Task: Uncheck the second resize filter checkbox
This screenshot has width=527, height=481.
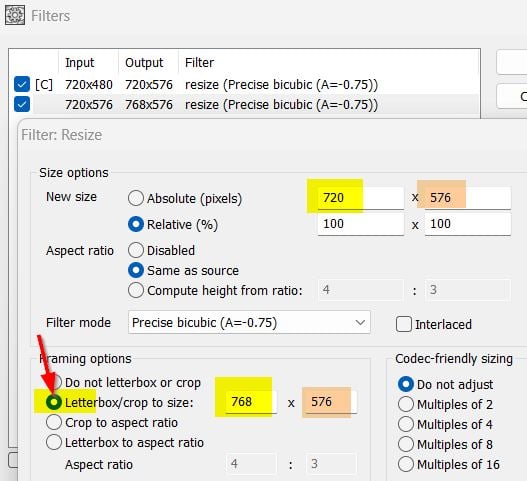Action: click(22, 104)
